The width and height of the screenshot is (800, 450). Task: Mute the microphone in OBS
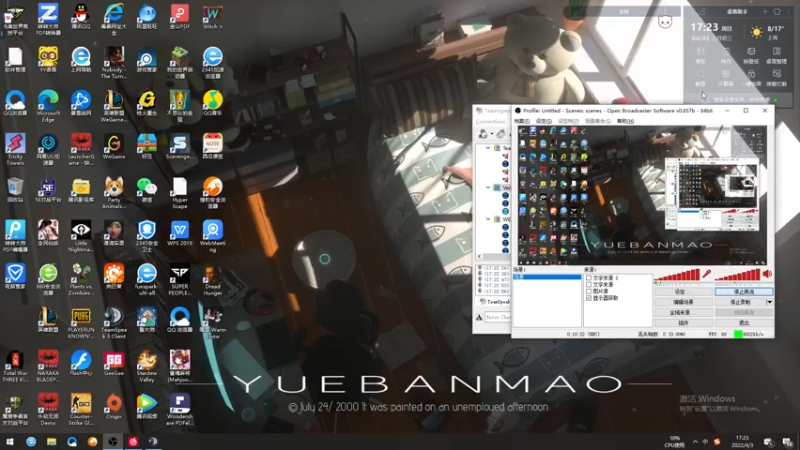pyautogui.click(x=707, y=274)
